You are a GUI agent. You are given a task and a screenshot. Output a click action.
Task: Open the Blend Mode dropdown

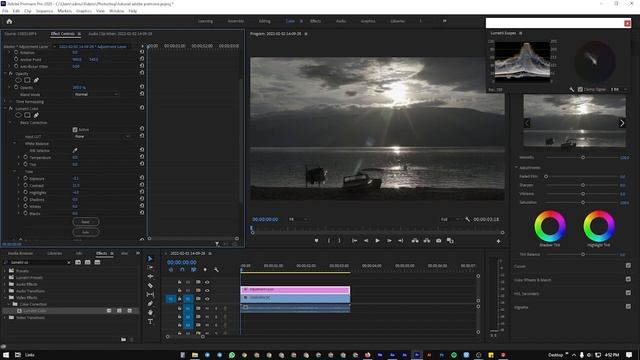point(96,94)
